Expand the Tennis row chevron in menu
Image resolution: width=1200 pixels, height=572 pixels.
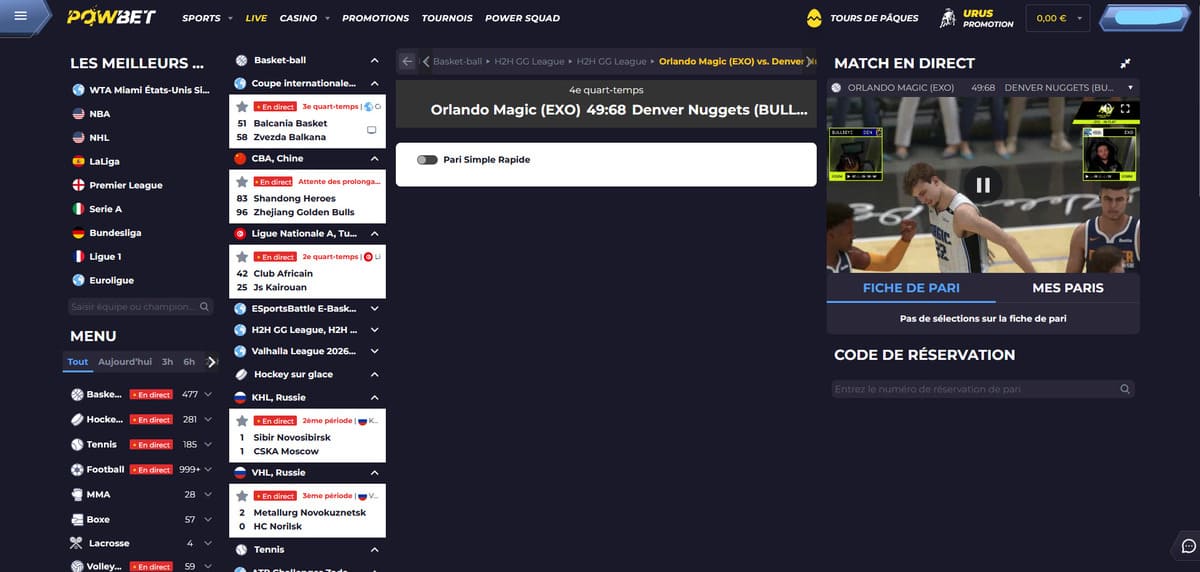[x=208, y=444]
